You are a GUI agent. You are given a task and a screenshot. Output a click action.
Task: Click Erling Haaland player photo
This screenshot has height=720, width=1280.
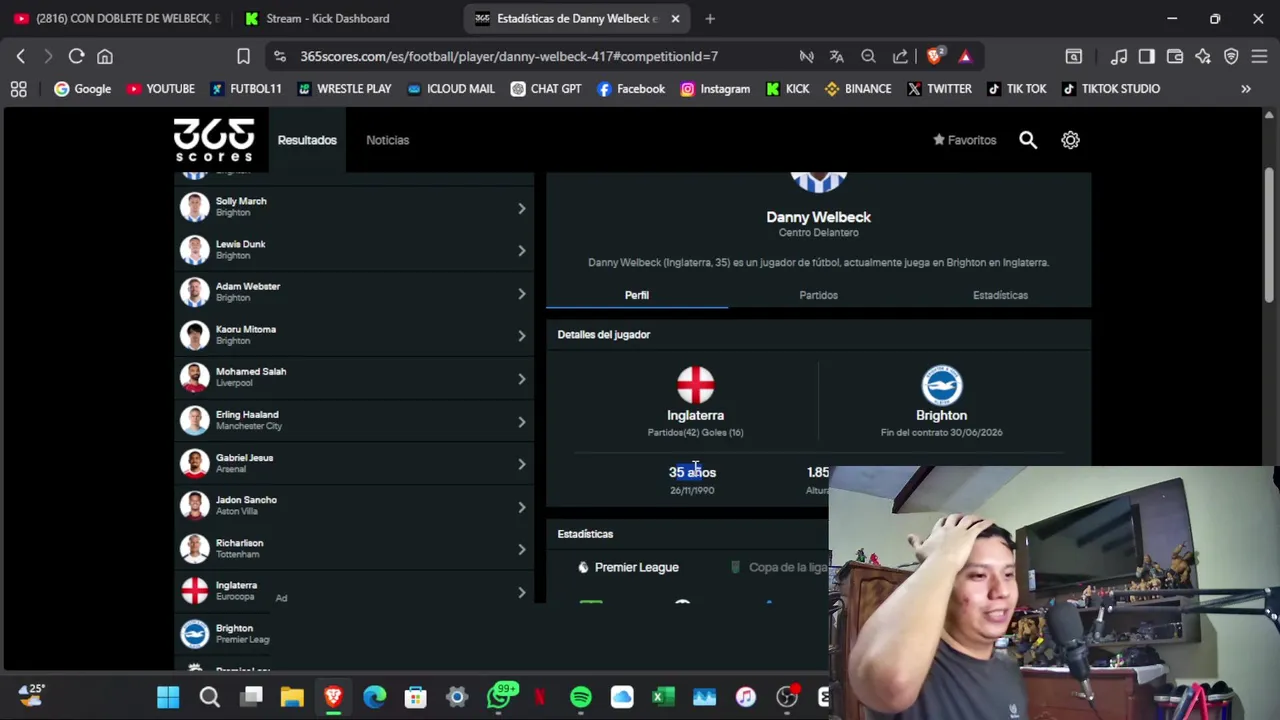194,420
